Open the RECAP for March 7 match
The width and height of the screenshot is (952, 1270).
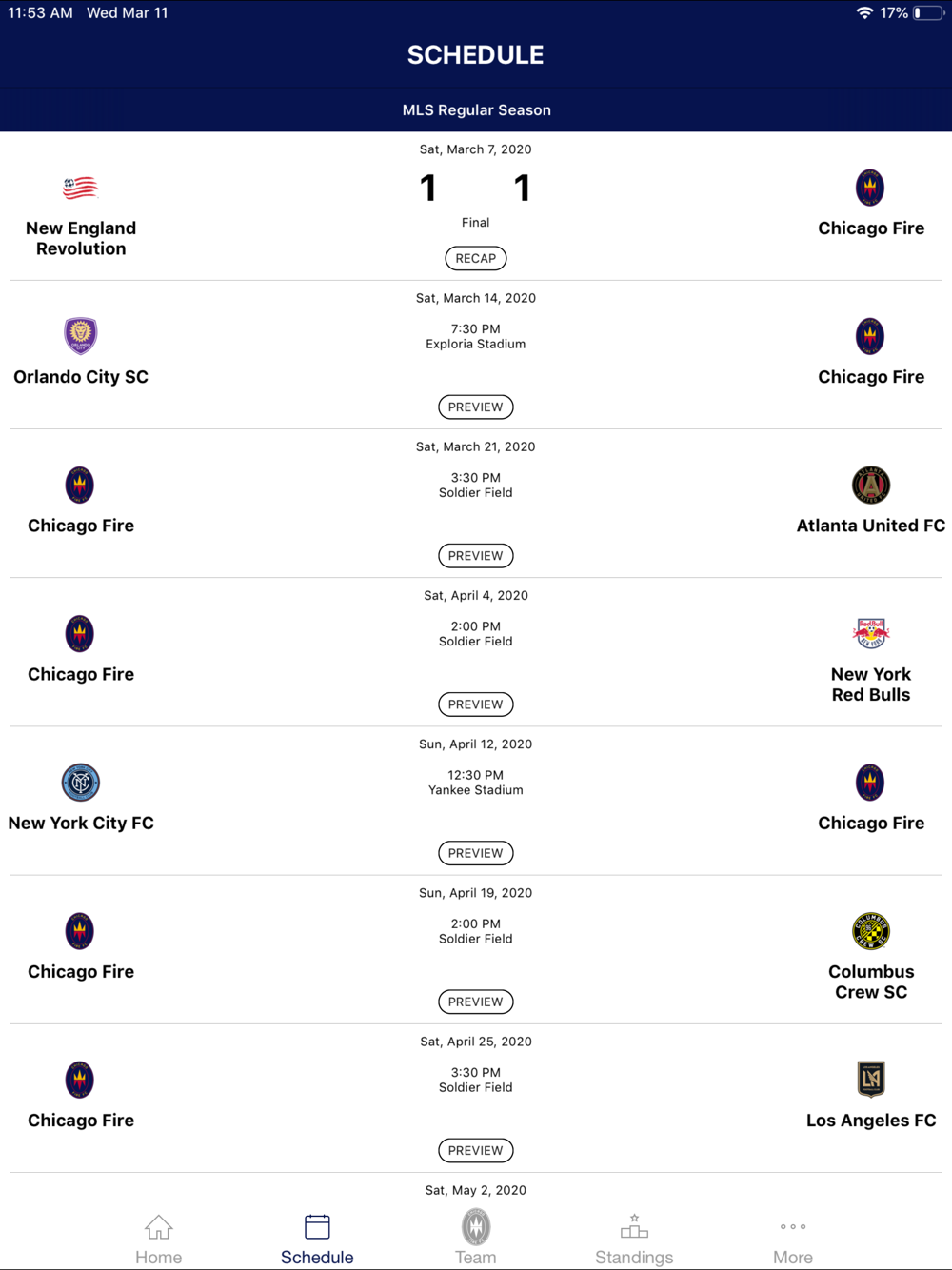476,258
